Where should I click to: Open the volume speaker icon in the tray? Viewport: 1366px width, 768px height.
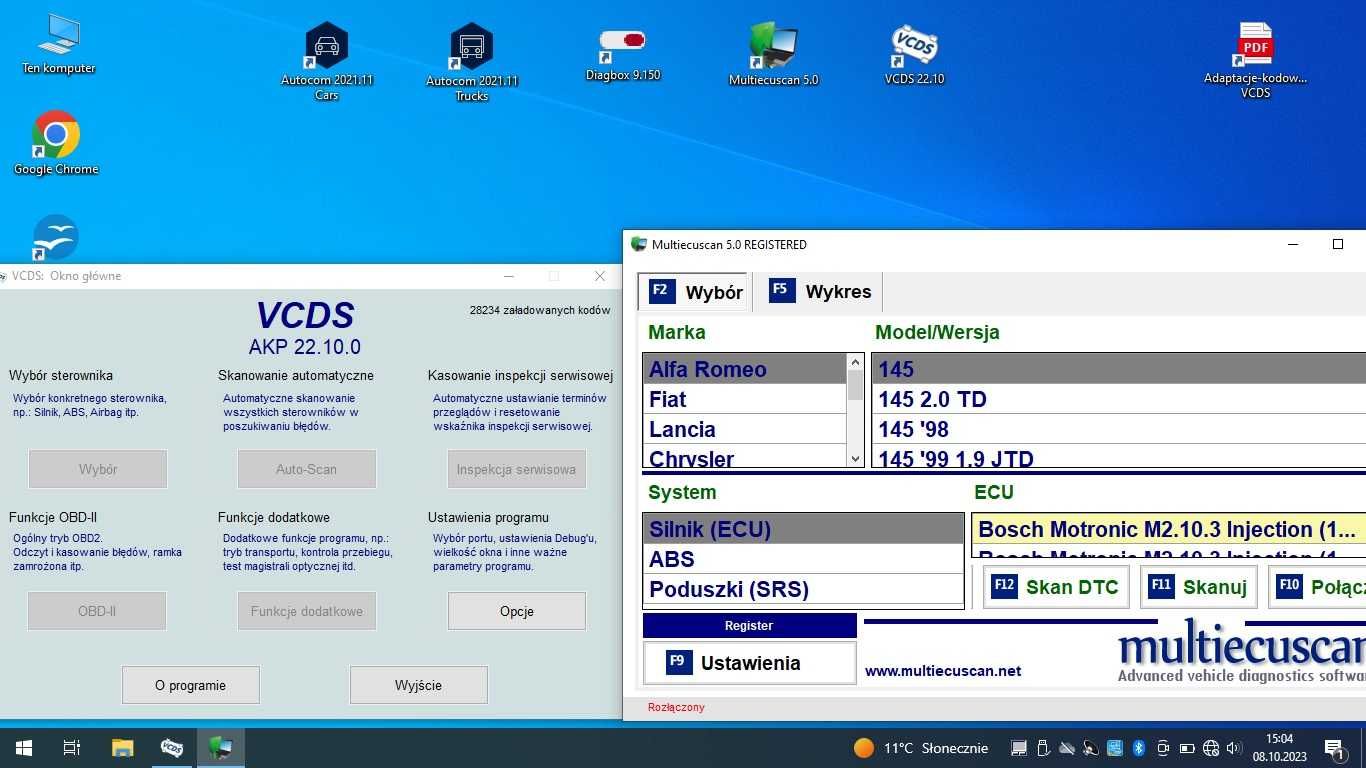point(1234,748)
